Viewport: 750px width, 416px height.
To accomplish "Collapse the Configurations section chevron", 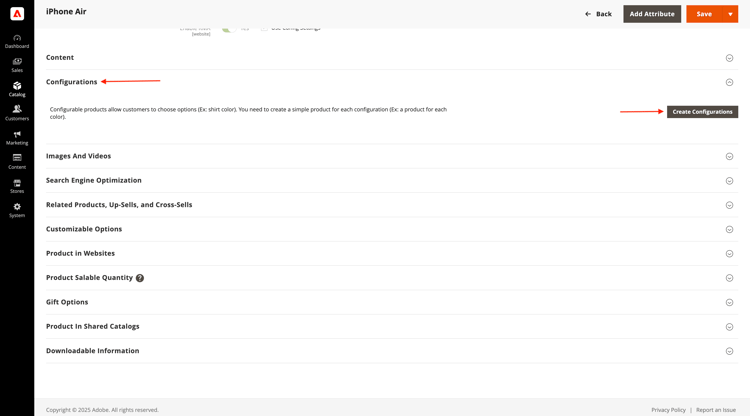I will [729, 82].
